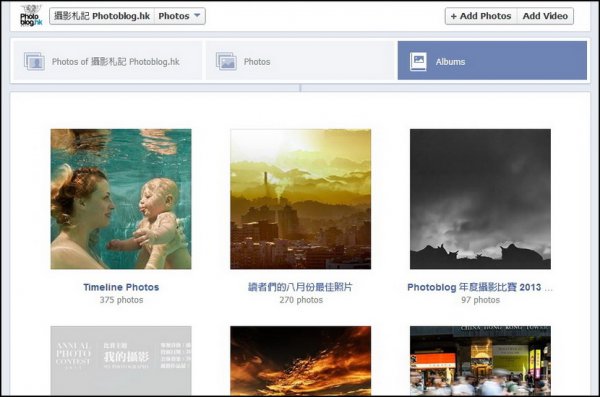The width and height of the screenshot is (600, 397).
Task: Click the 97 photos count text
Action: click(481, 300)
